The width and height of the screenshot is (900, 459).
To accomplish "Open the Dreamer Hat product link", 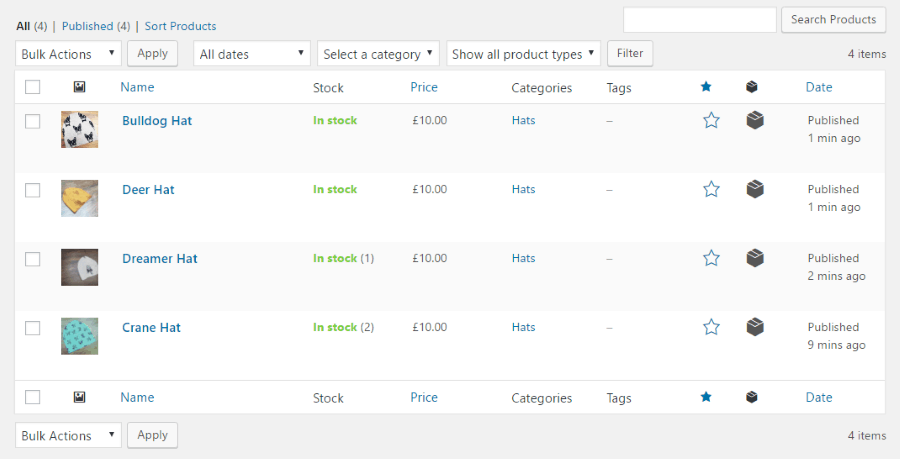I will 160,259.
